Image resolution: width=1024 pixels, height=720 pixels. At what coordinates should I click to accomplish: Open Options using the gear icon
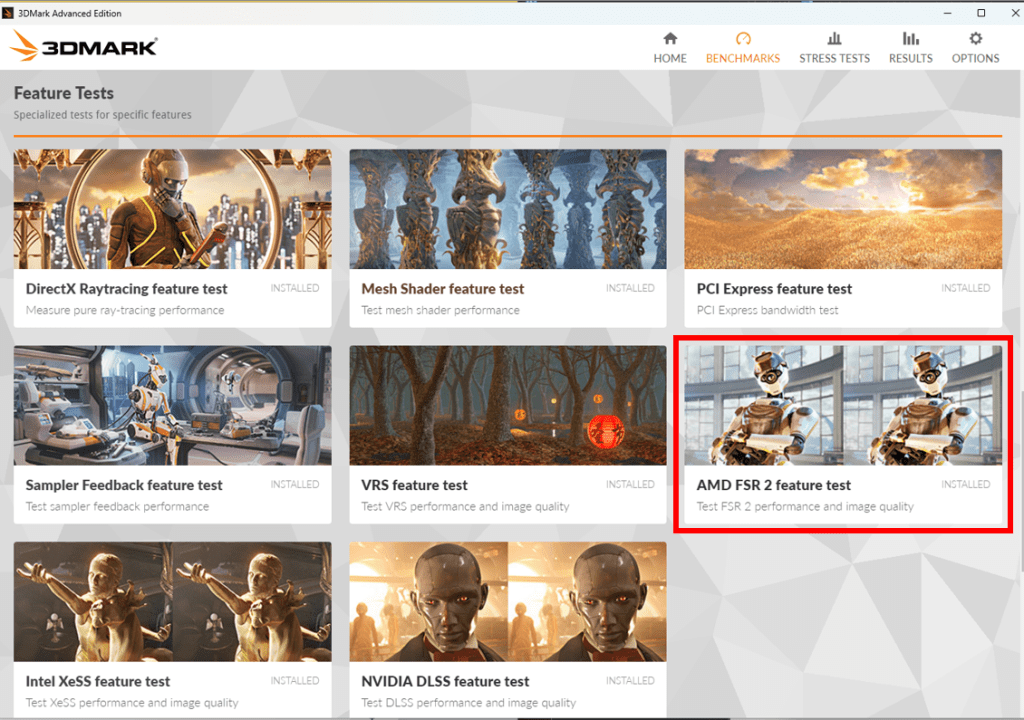975,40
